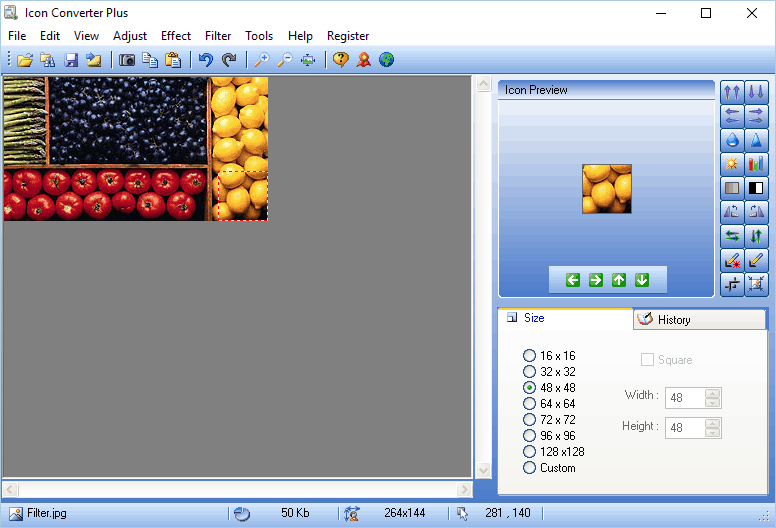Adjust brightness with the sun icon

(x=732, y=164)
